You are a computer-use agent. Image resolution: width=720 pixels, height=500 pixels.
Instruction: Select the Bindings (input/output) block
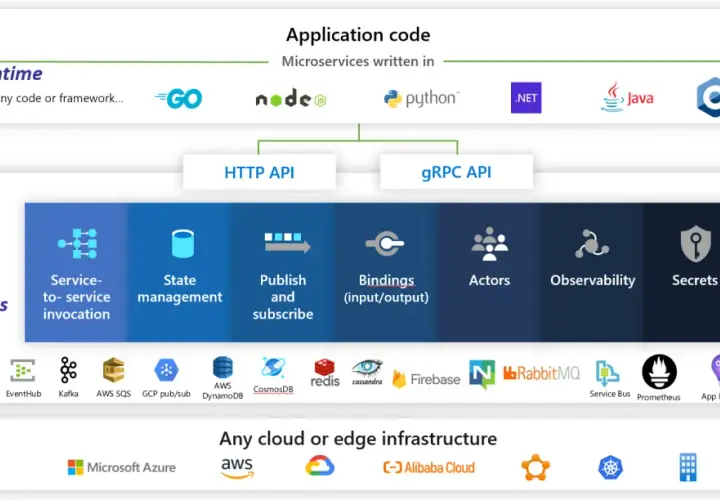click(386, 272)
